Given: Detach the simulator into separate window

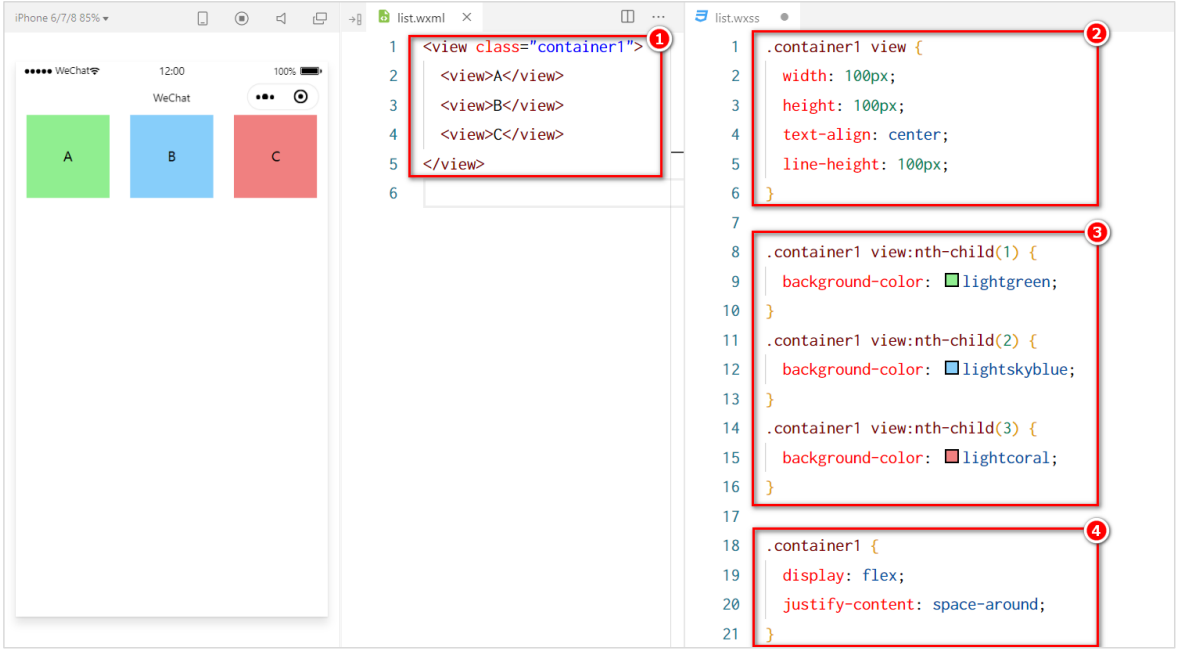Looking at the screenshot, I should [x=320, y=18].
